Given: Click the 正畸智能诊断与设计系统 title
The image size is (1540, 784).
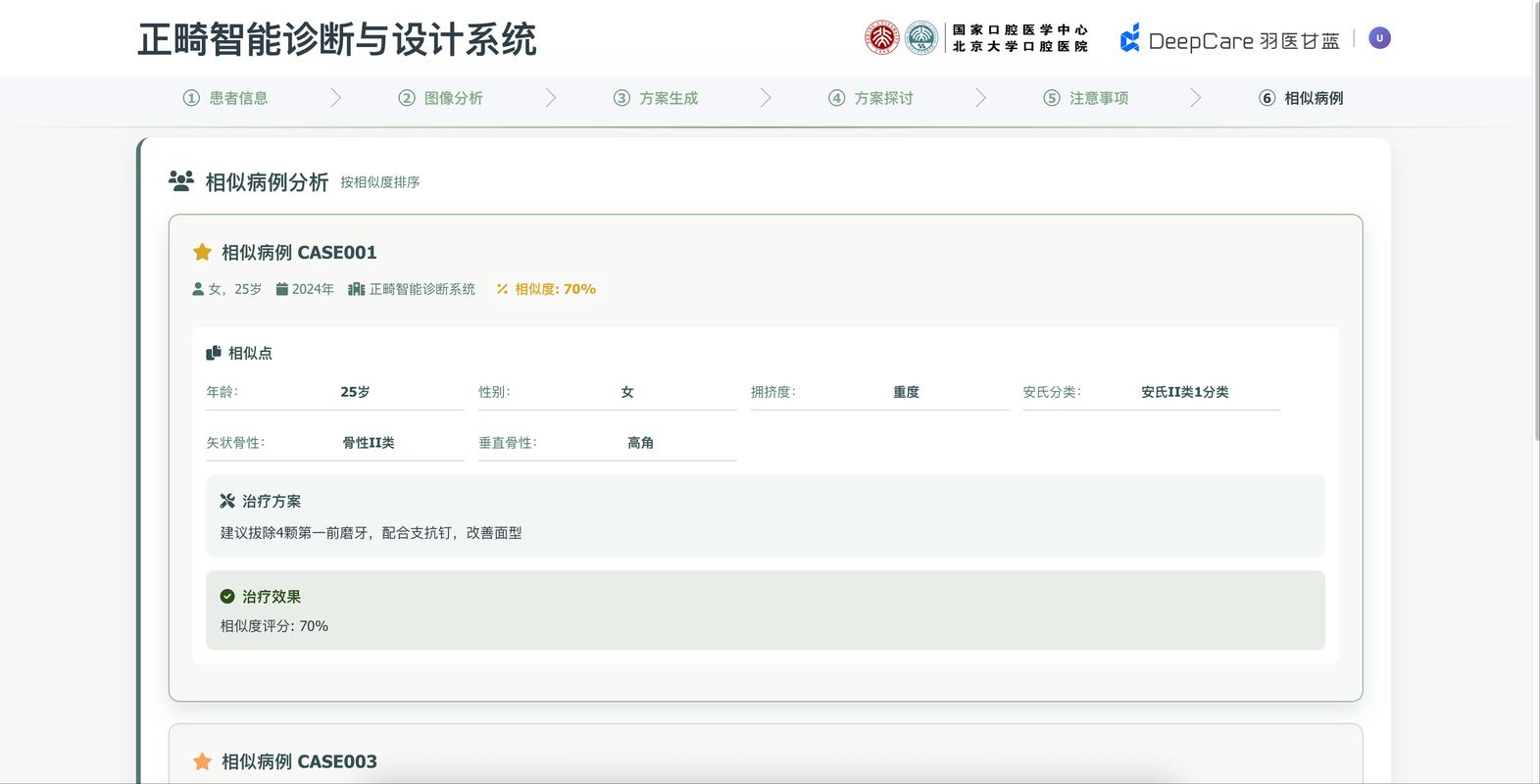Looking at the screenshot, I should pyautogui.click(x=337, y=40).
